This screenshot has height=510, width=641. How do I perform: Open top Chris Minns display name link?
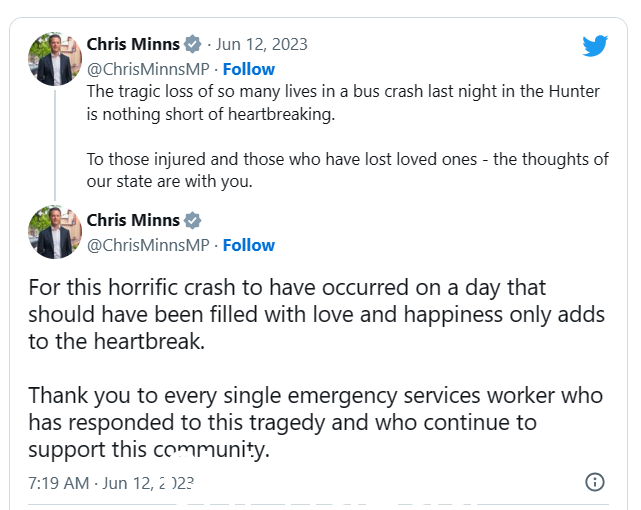[133, 44]
